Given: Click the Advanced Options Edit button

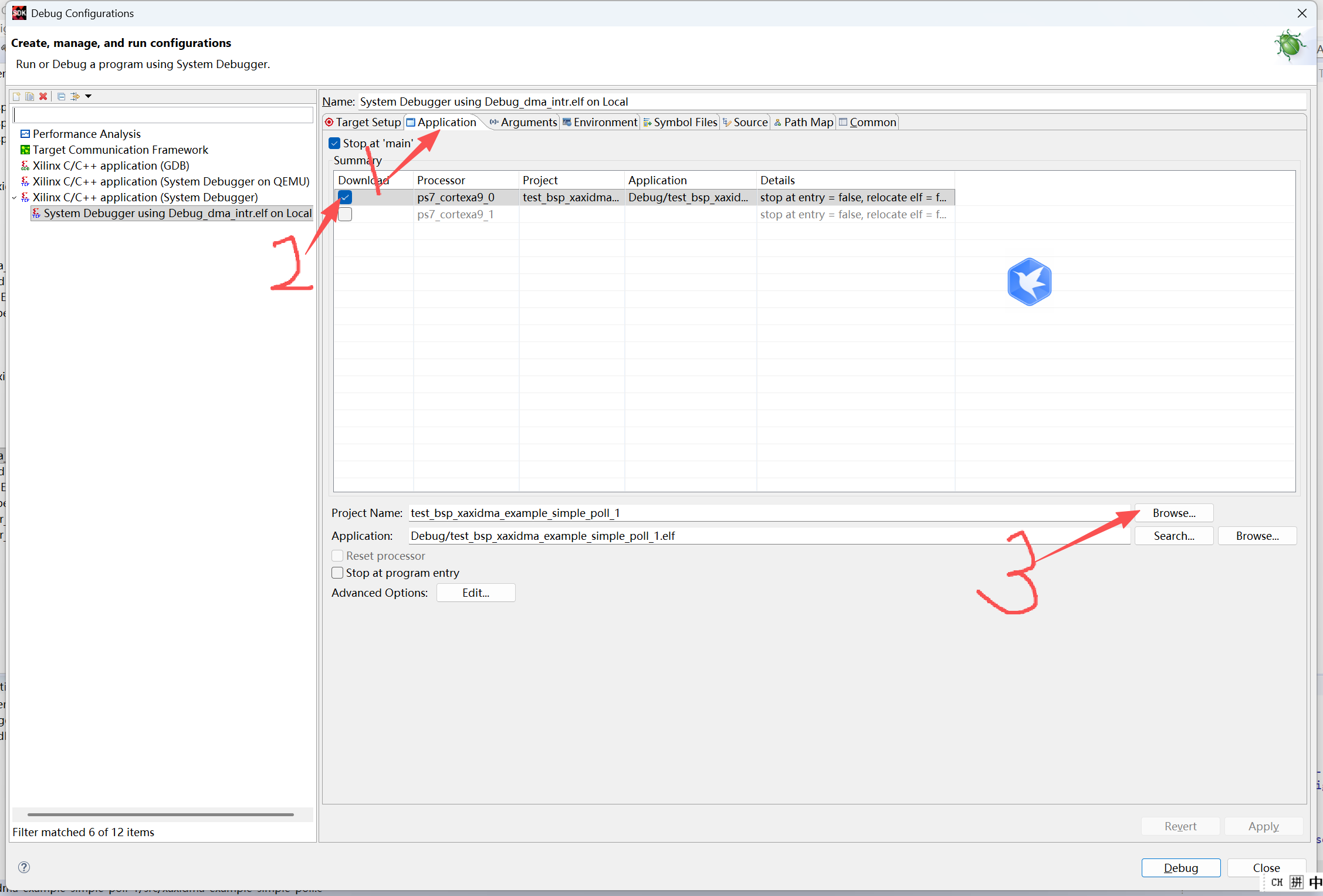Looking at the screenshot, I should (475, 593).
